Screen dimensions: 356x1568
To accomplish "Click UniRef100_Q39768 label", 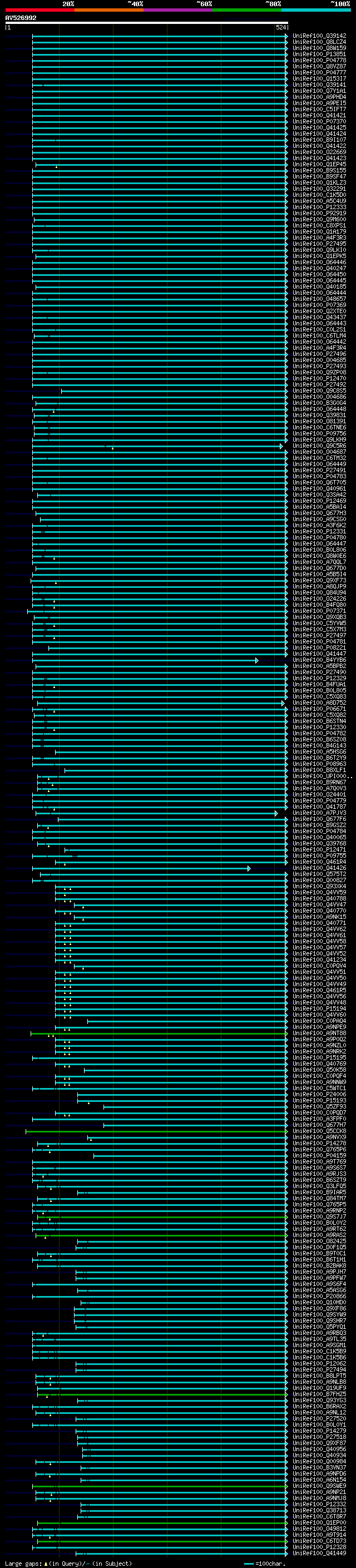I will click(319, 843).
